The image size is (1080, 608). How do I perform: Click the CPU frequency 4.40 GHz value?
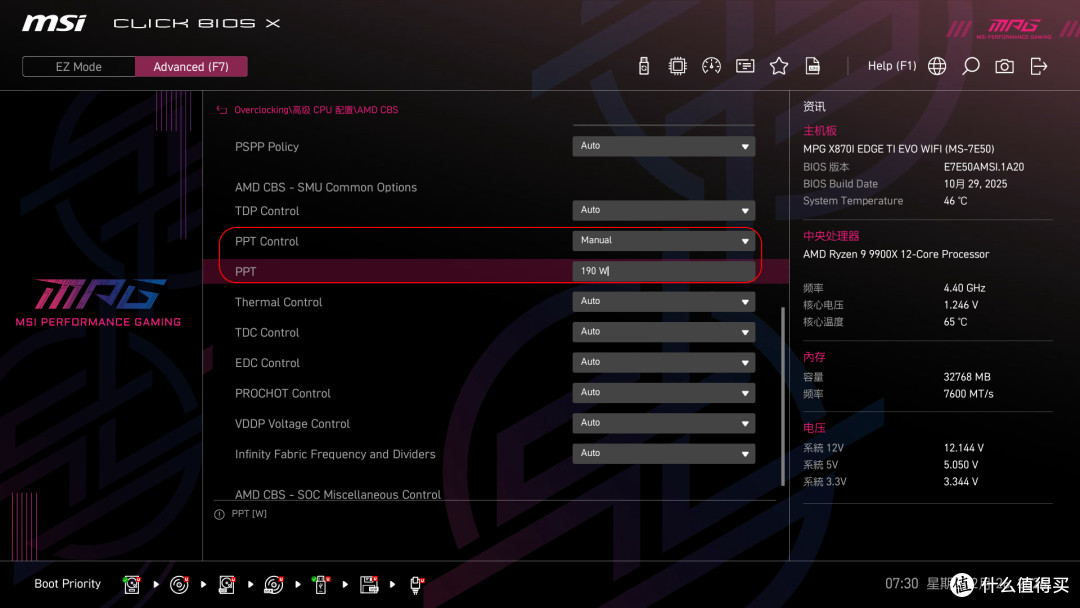tap(964, 288)
